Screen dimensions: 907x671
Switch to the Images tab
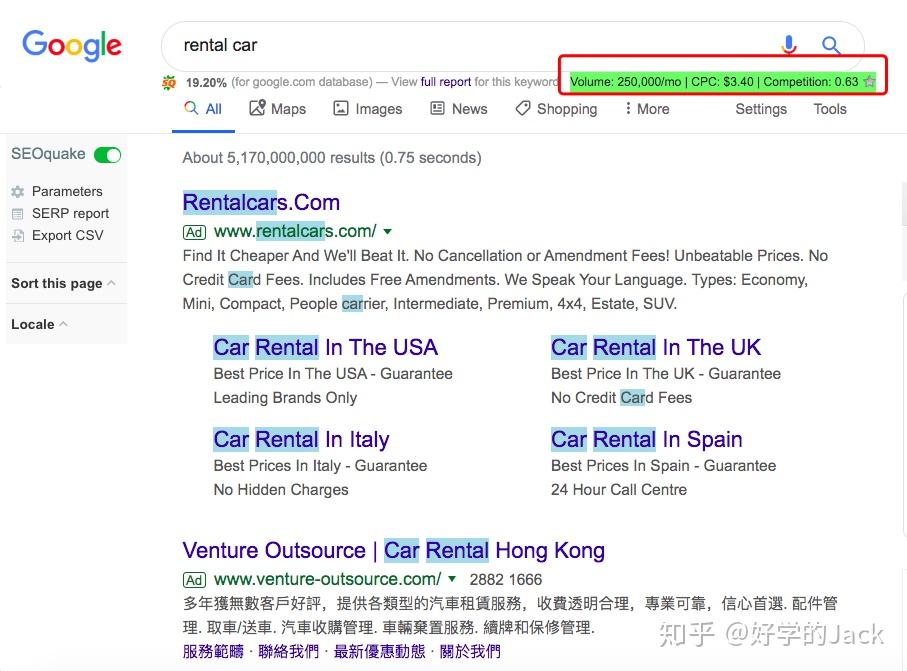tap(367, 109)
